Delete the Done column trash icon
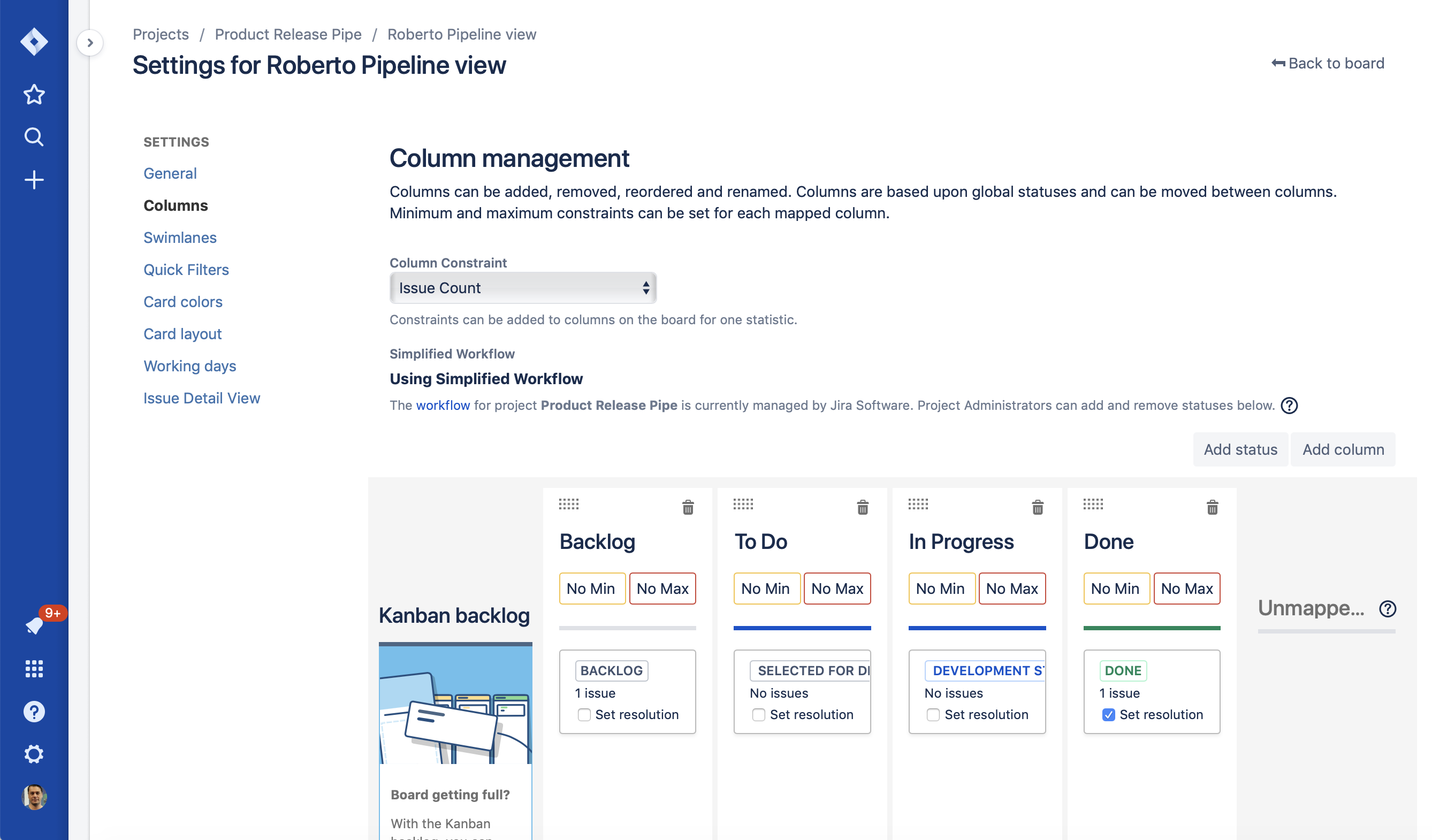 coord(1212,507)
